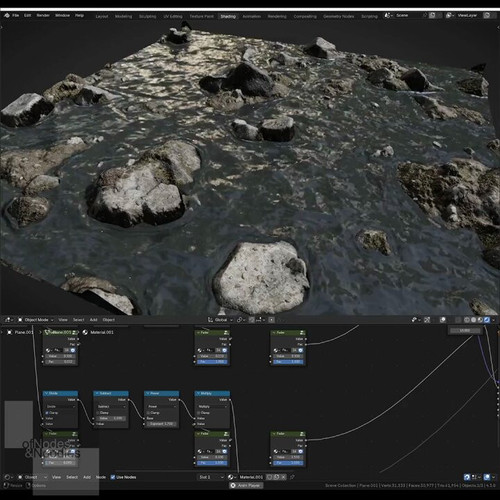The image size is (500, 500).
Task: Open the Object Mode dropdown
Action: point(36,320)
